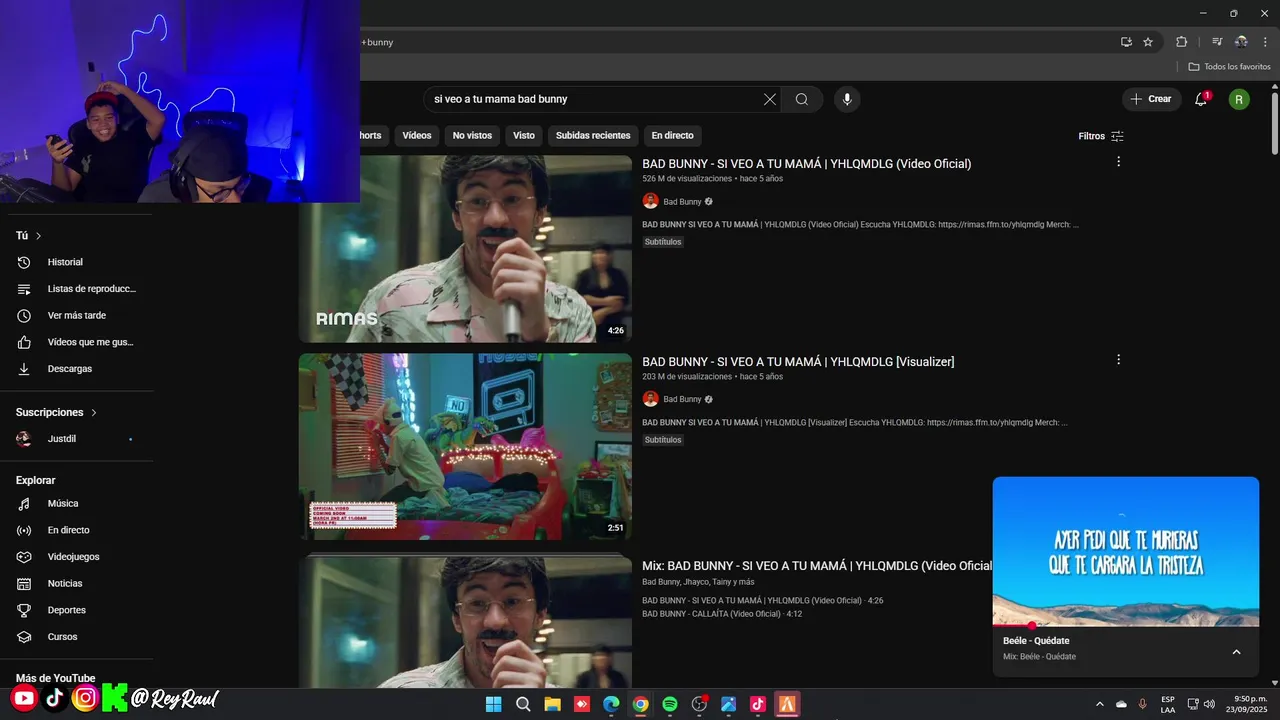
Task: Open Chrome profile avatar
Action: [x=1241, y=42]
